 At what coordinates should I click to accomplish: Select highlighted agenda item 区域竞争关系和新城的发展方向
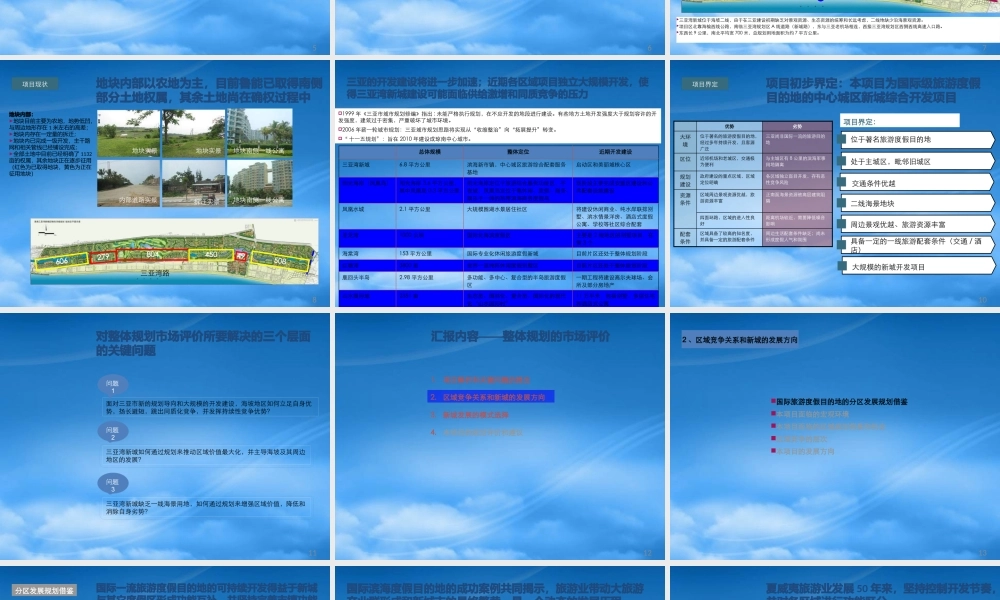coord(490,397)
